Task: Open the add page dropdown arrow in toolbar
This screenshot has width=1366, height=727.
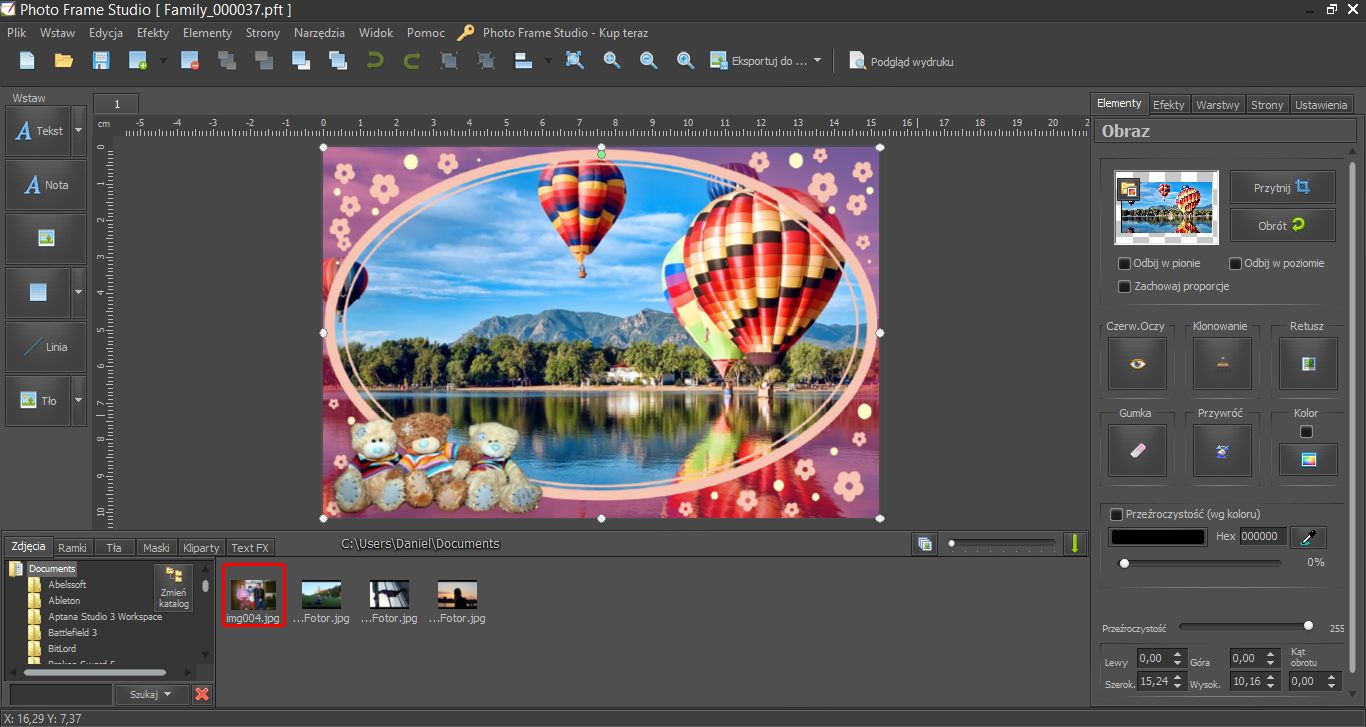Action: tap(162, 61)
